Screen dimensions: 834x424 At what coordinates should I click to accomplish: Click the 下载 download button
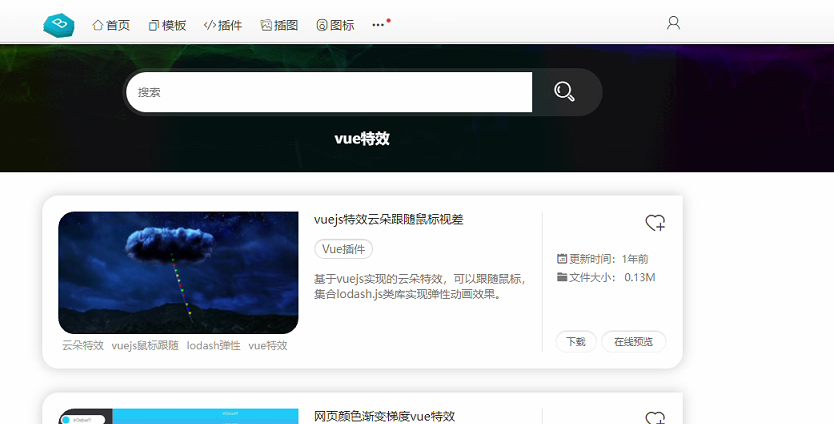(576, 342)
